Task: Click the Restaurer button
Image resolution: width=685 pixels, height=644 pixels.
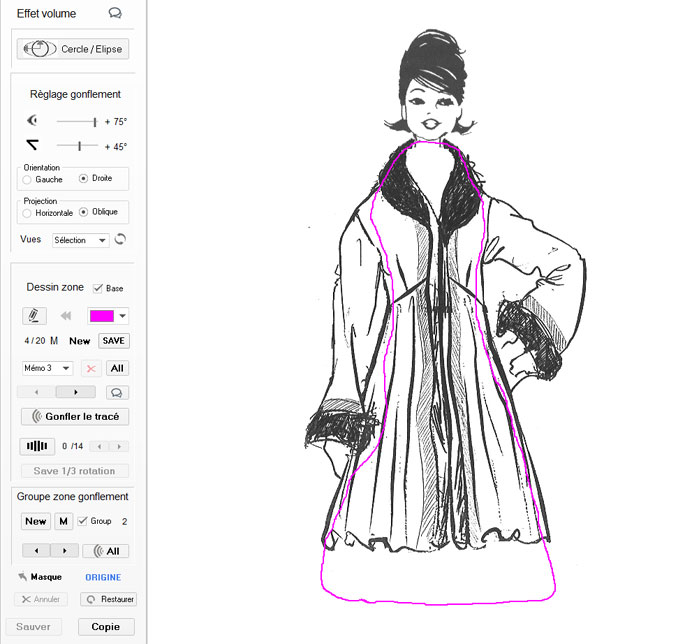Action: (x=107, y=600)
